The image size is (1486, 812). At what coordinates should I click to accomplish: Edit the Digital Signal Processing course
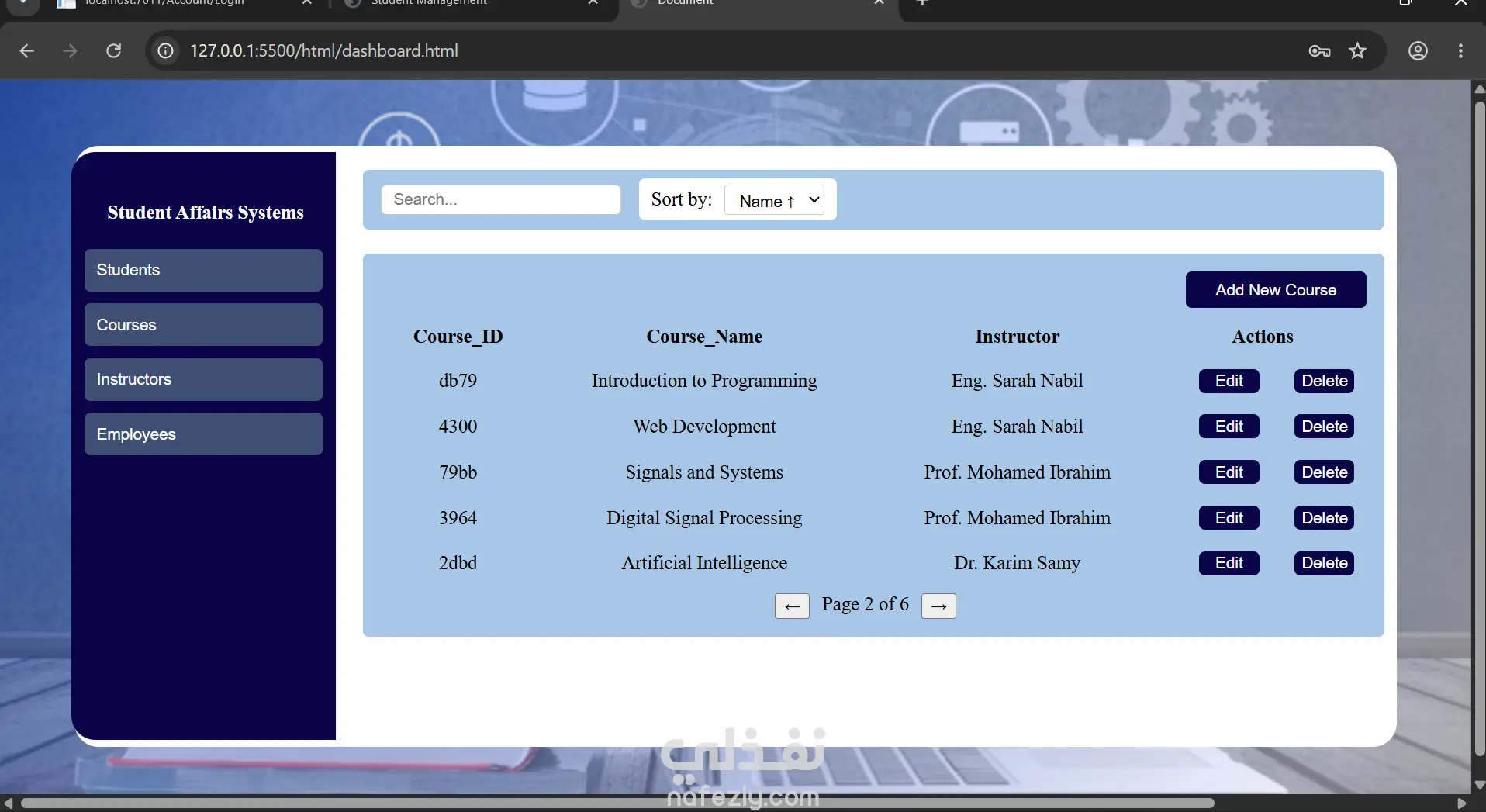pos(1229,518)
